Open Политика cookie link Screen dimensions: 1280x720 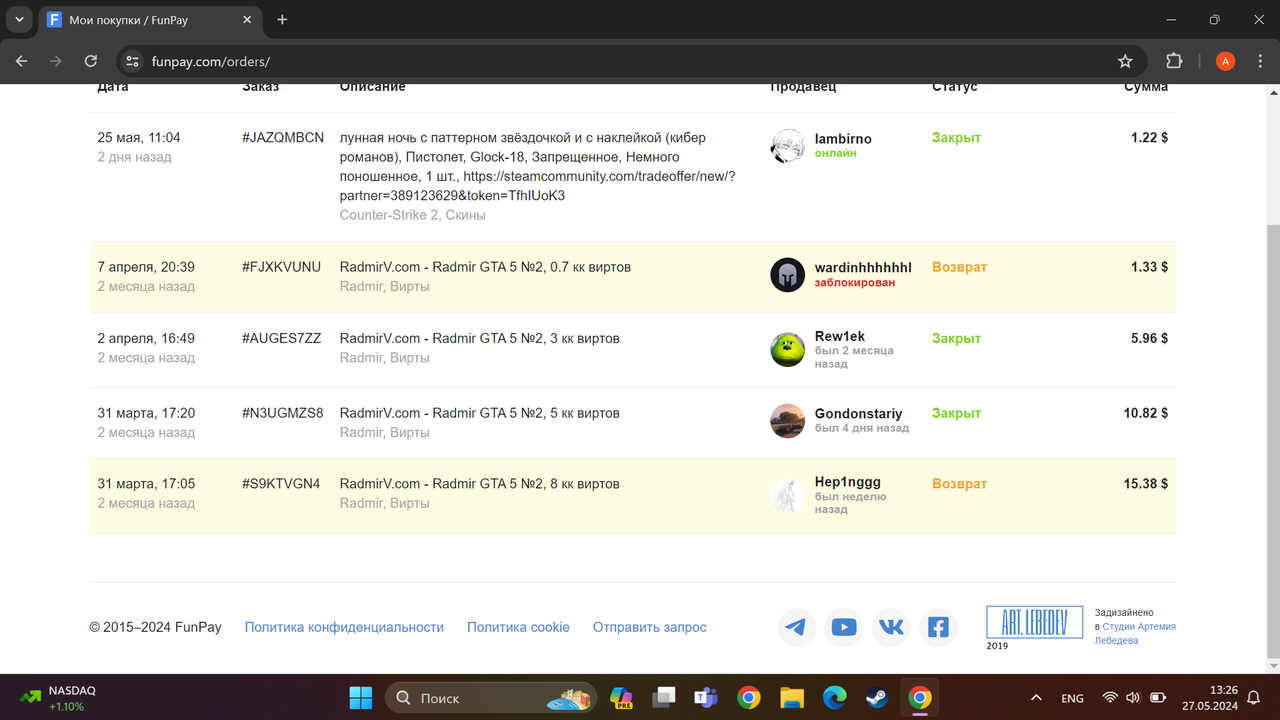[518, 627]
